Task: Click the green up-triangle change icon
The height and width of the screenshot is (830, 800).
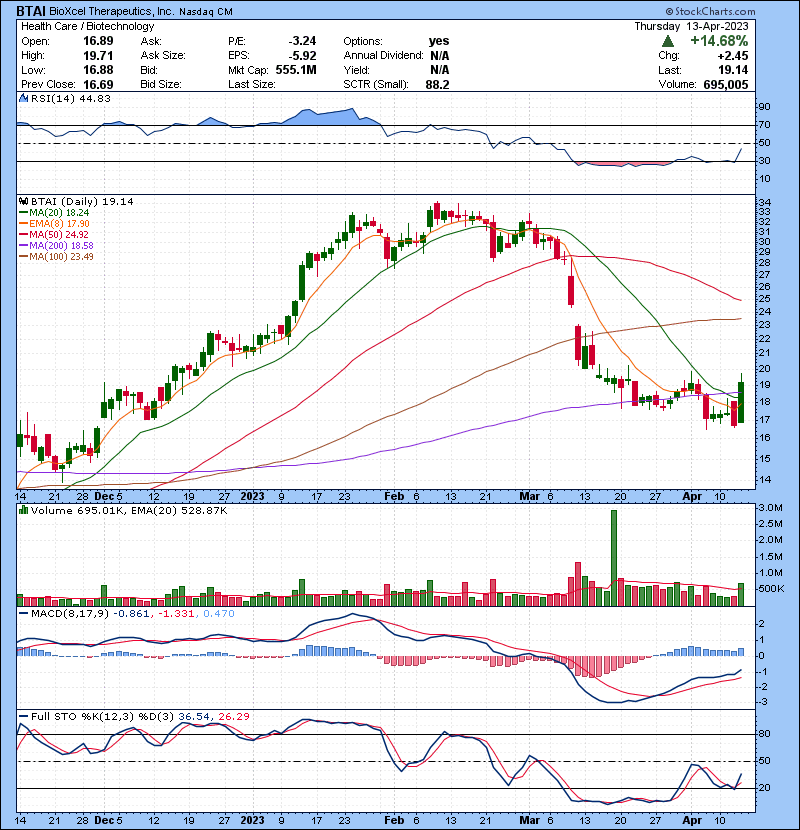Action: 668,41
